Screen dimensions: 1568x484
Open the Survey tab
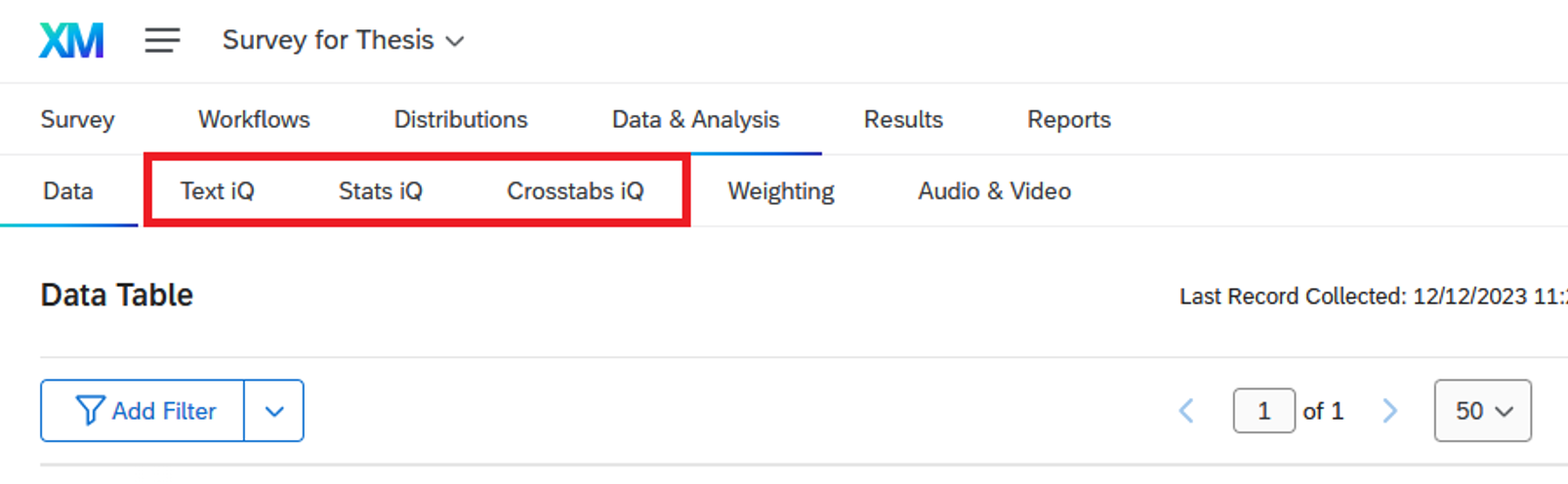click(x=77, y=120)
